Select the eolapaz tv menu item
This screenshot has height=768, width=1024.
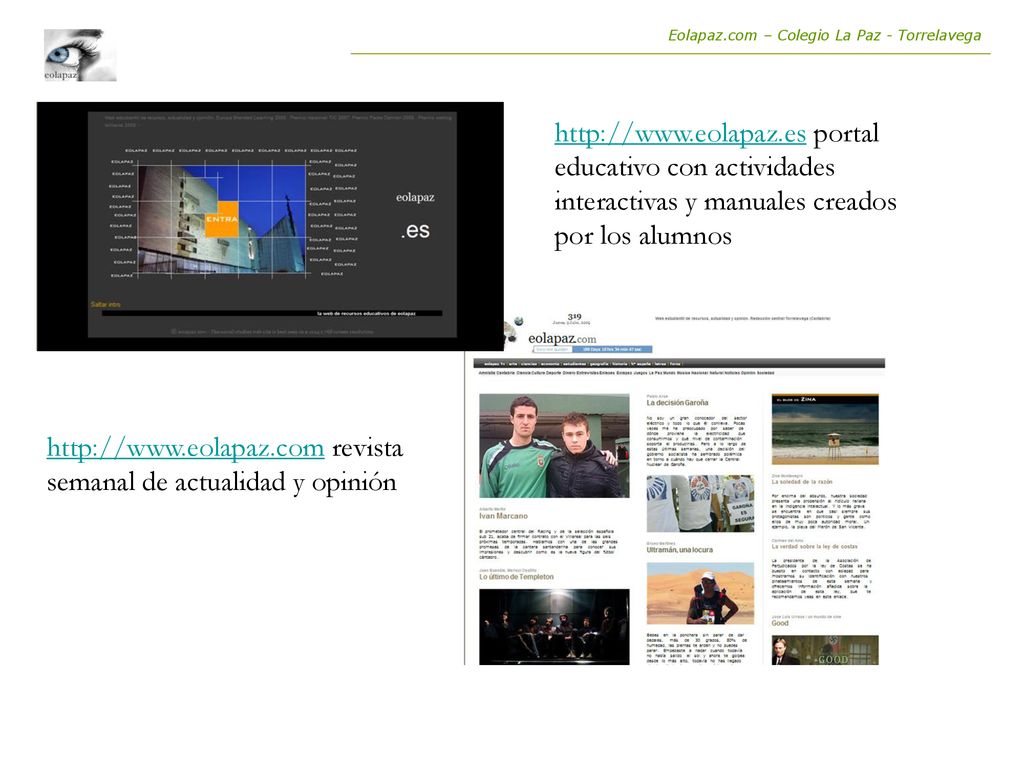pos(494,364)
